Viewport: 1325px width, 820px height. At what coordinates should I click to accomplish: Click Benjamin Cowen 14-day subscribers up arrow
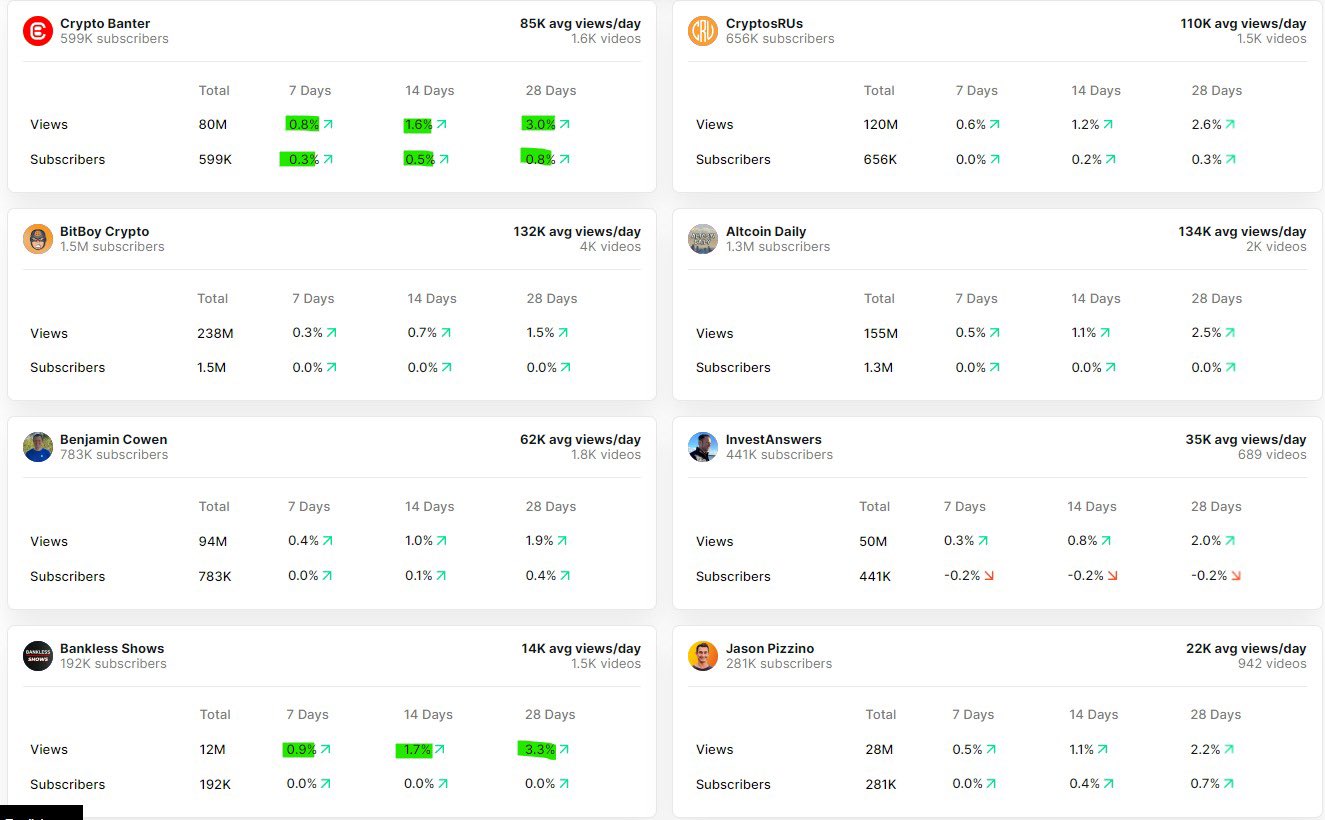point(441,576)
